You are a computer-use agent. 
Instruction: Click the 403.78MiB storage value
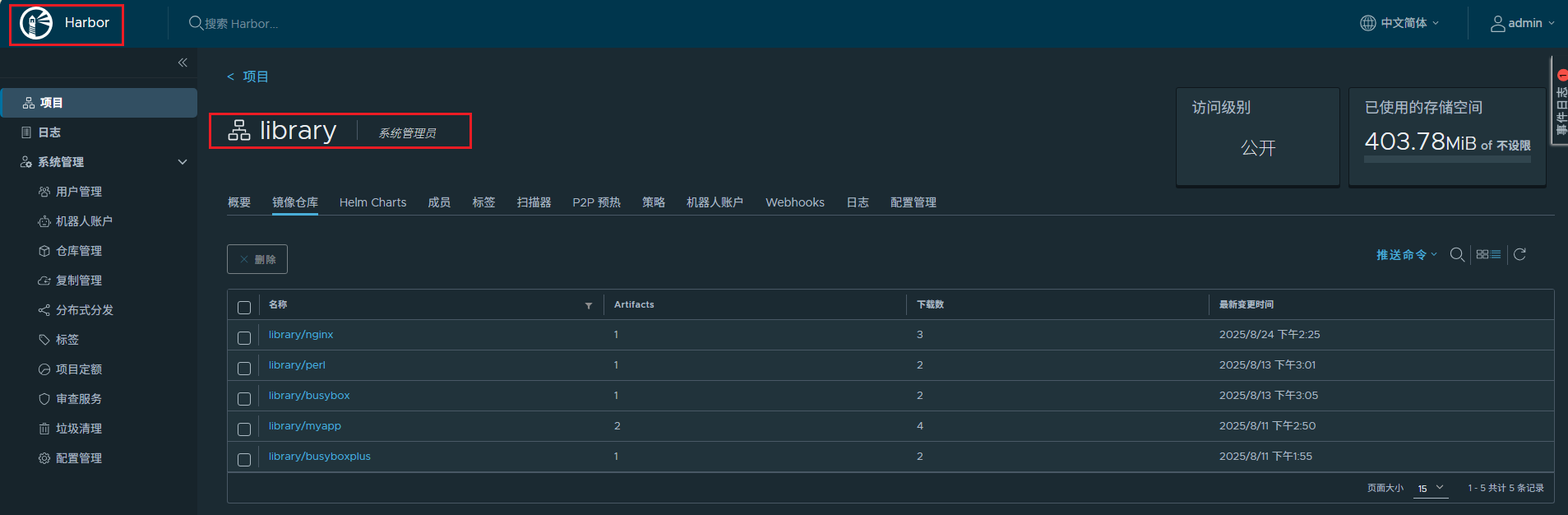[1420, 142]
